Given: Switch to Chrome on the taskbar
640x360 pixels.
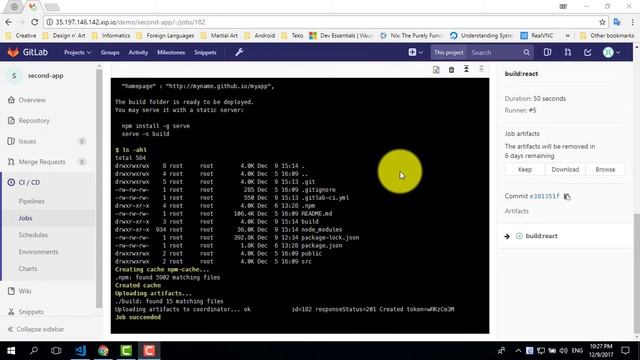Looking at the screenshot, I should [x=103, y=351].
